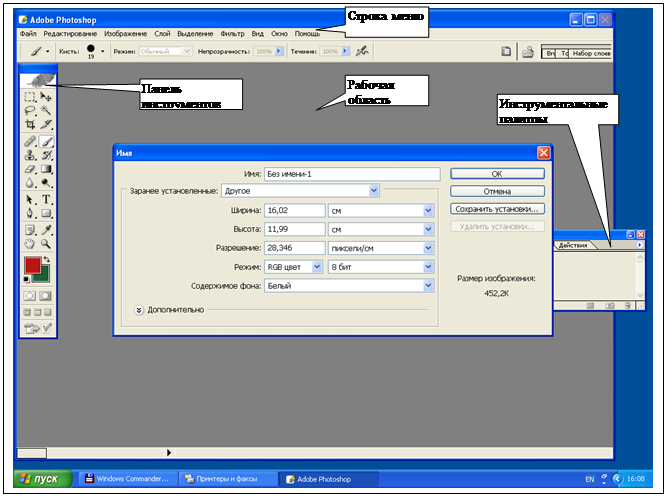Select the Gradient tool
Screen dimensions: 666x497
click(x=46, y=169)
